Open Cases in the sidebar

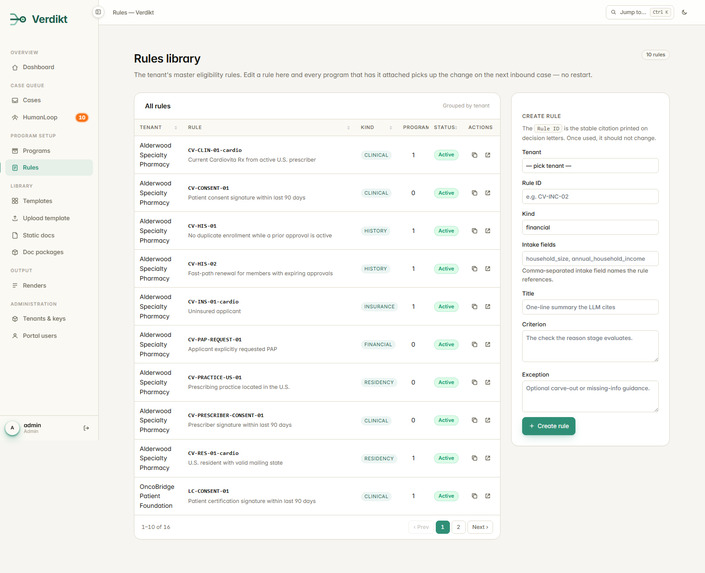[49, 100]
